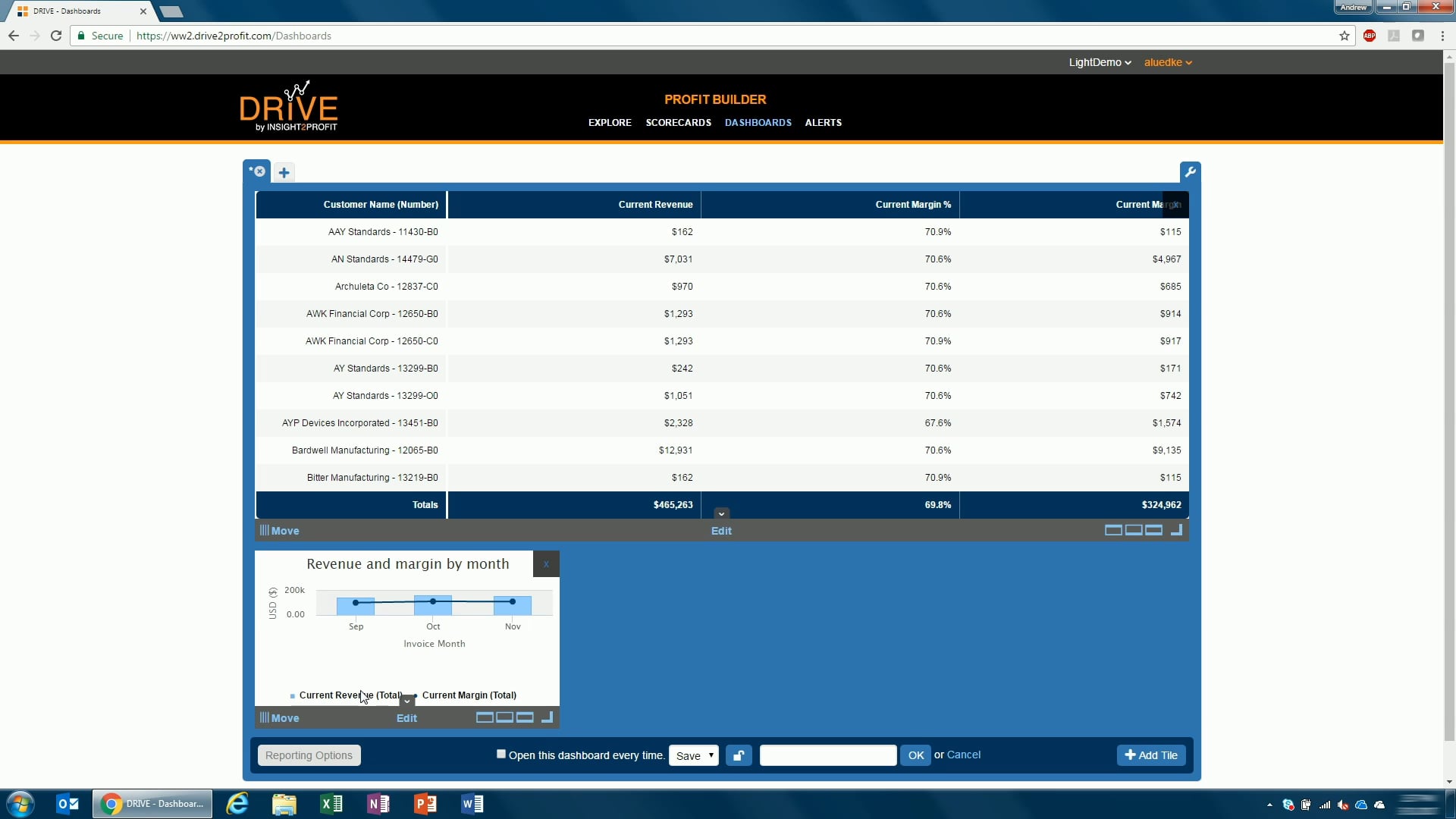Toggle the Current Revenue (Total) legend series

pyautogui.click(x=345, y=695)
